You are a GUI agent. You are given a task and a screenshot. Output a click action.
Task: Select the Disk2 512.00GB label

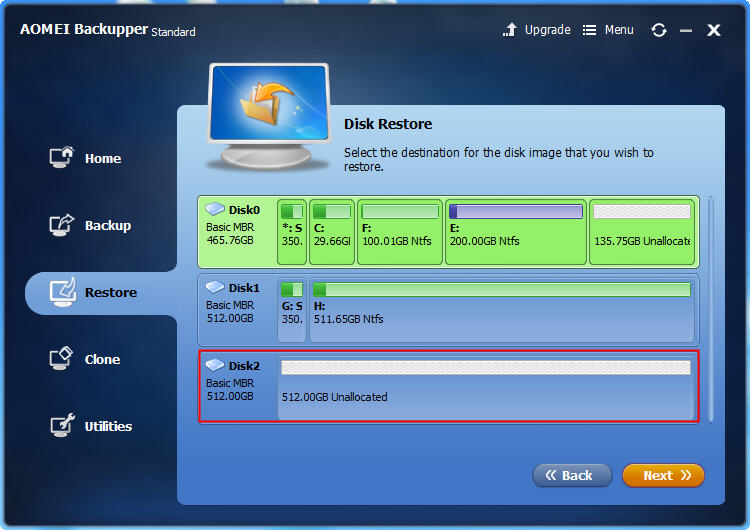click(230, 396)
